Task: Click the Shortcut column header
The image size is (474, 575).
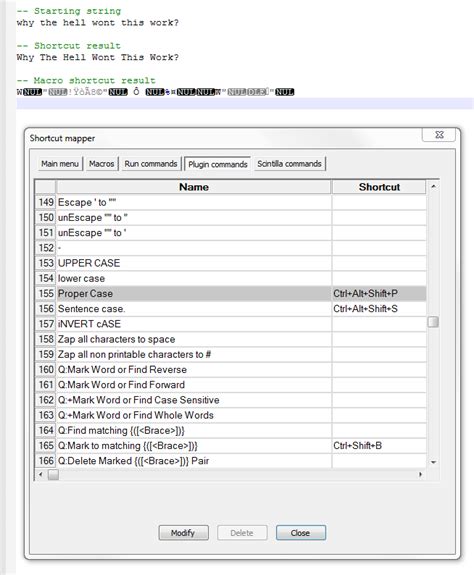Action: point(379,187)
